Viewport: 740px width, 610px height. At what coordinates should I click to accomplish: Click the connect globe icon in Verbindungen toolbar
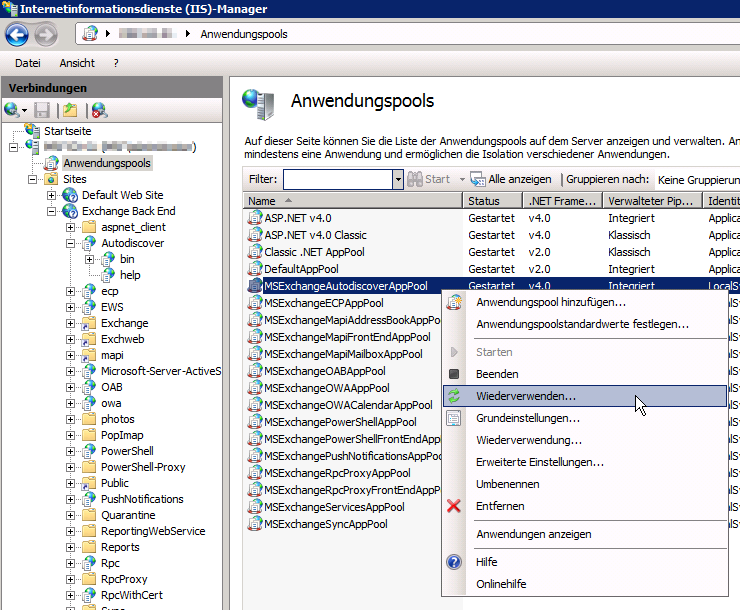11,110
